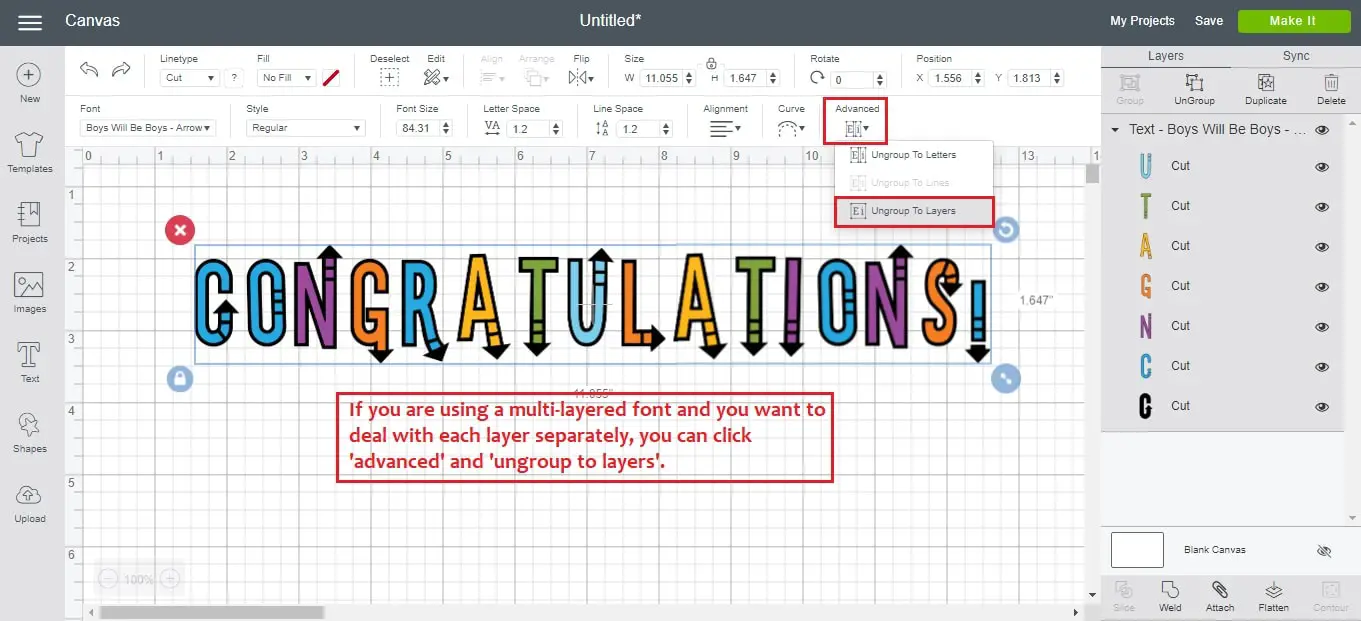Click the Attach icon
The height and width of the screenshot is (621, 1361).
(x=1220, y=594)
